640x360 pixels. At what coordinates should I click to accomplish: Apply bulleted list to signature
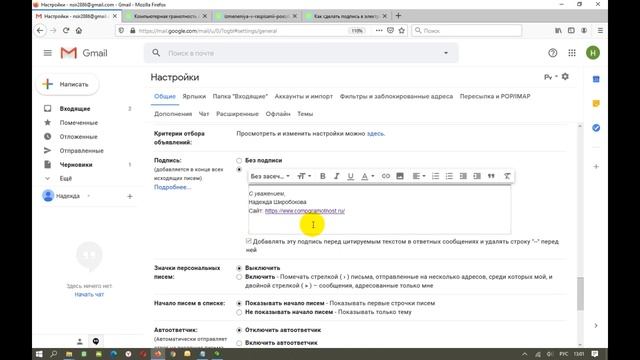coord(449,176)
